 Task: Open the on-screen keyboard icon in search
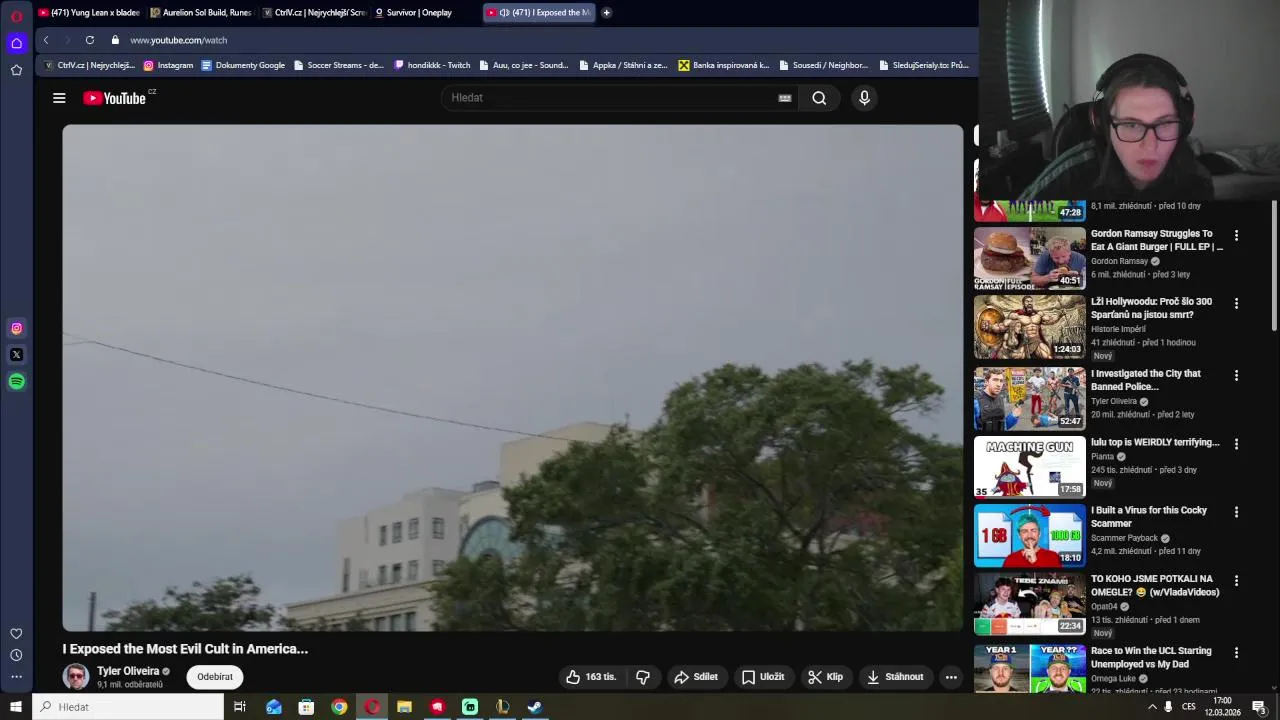pyautogui.click(x=785, y=98)
